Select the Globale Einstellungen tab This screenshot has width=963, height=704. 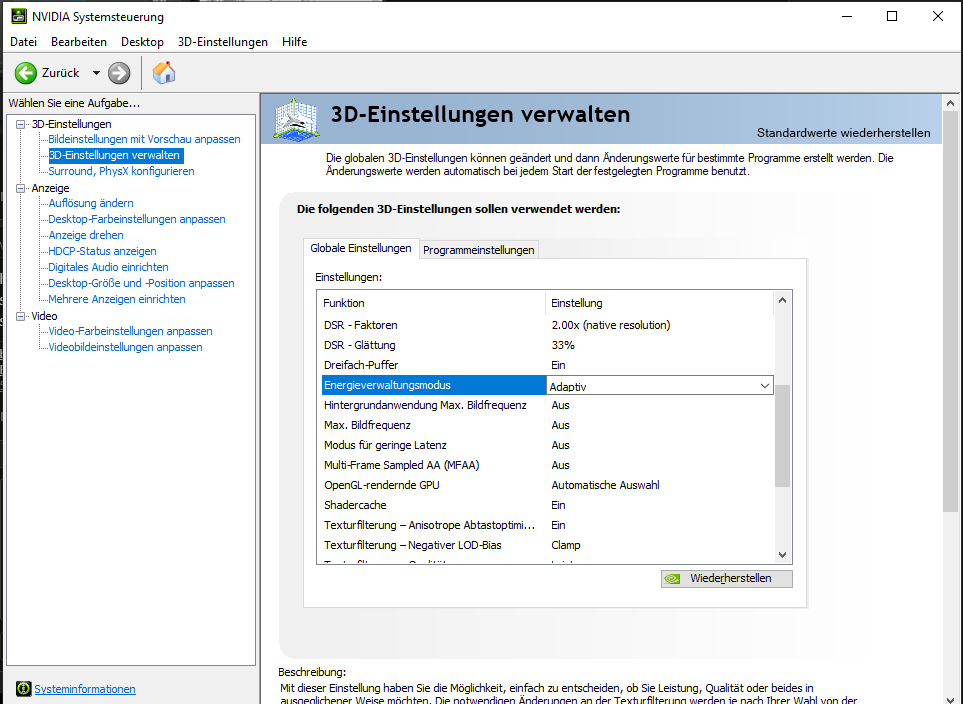click(x=361, y=248)
